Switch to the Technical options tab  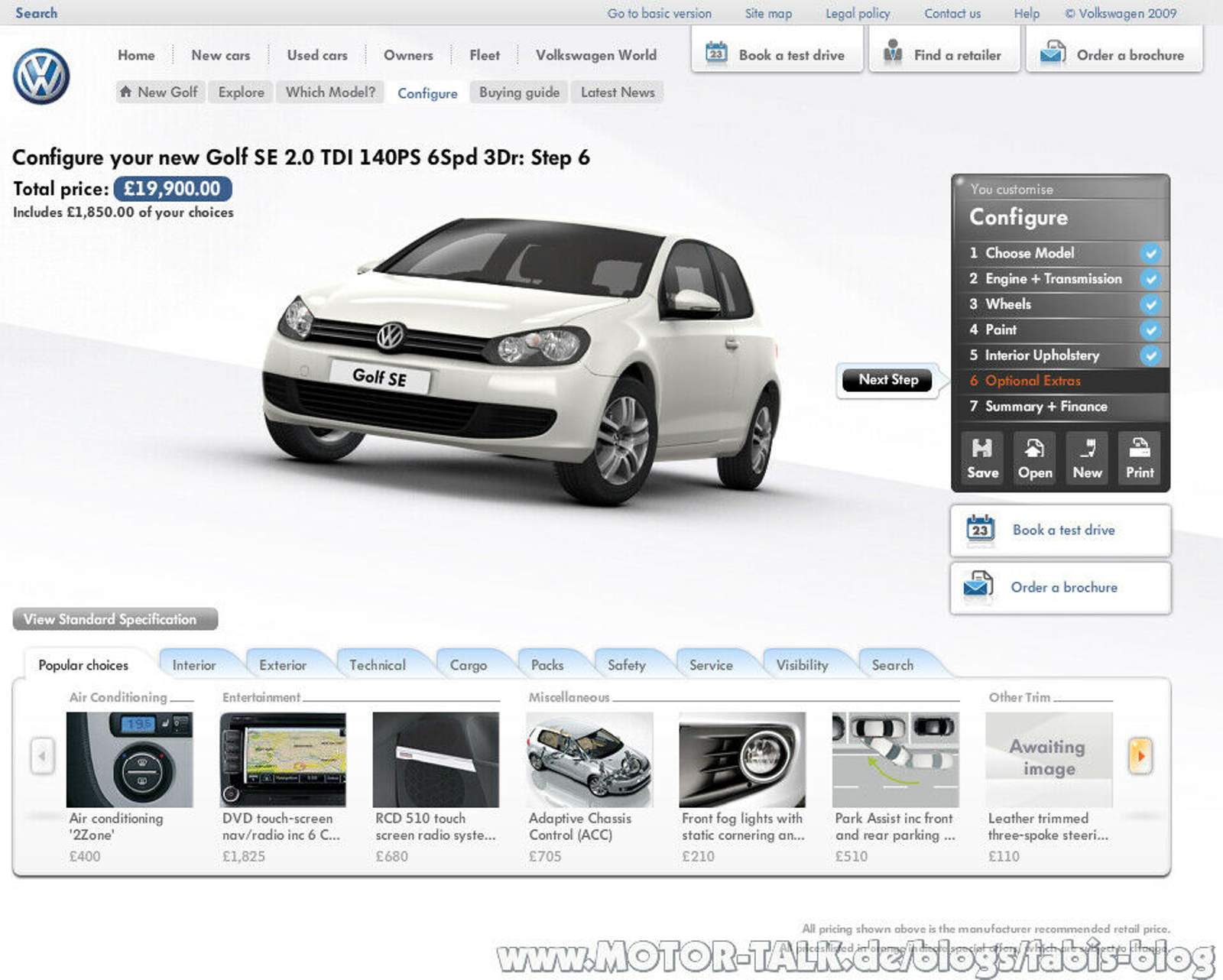(378, 665)
